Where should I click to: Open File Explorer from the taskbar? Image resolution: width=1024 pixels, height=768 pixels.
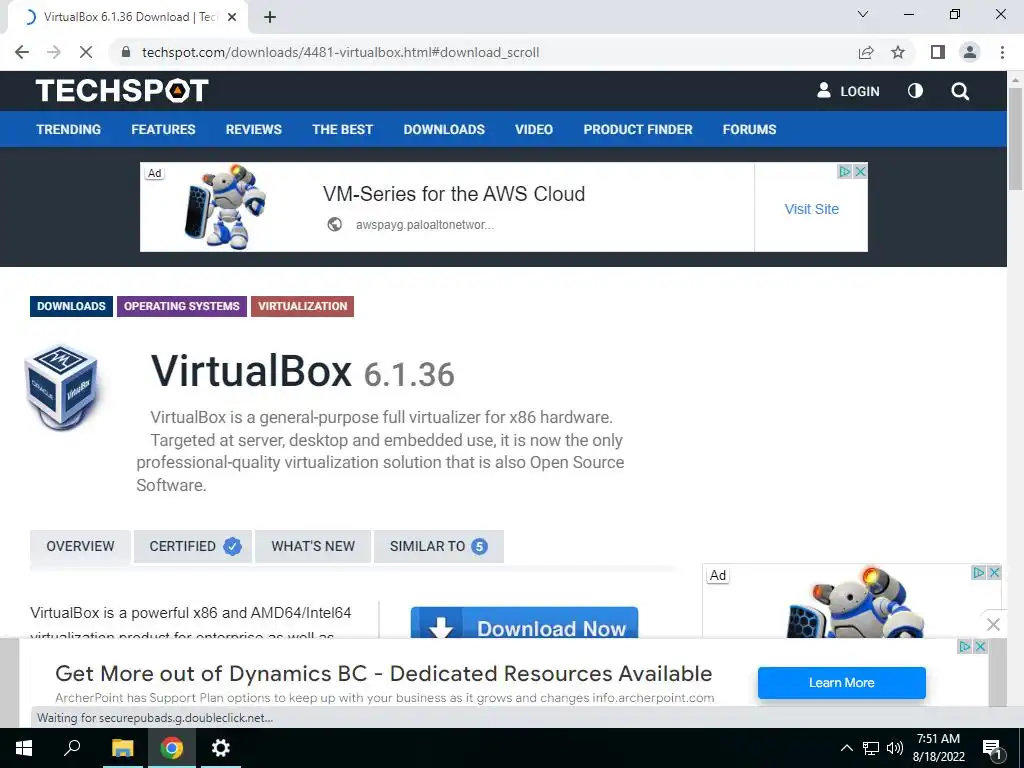pyautogui.click(x=122, y=748)
